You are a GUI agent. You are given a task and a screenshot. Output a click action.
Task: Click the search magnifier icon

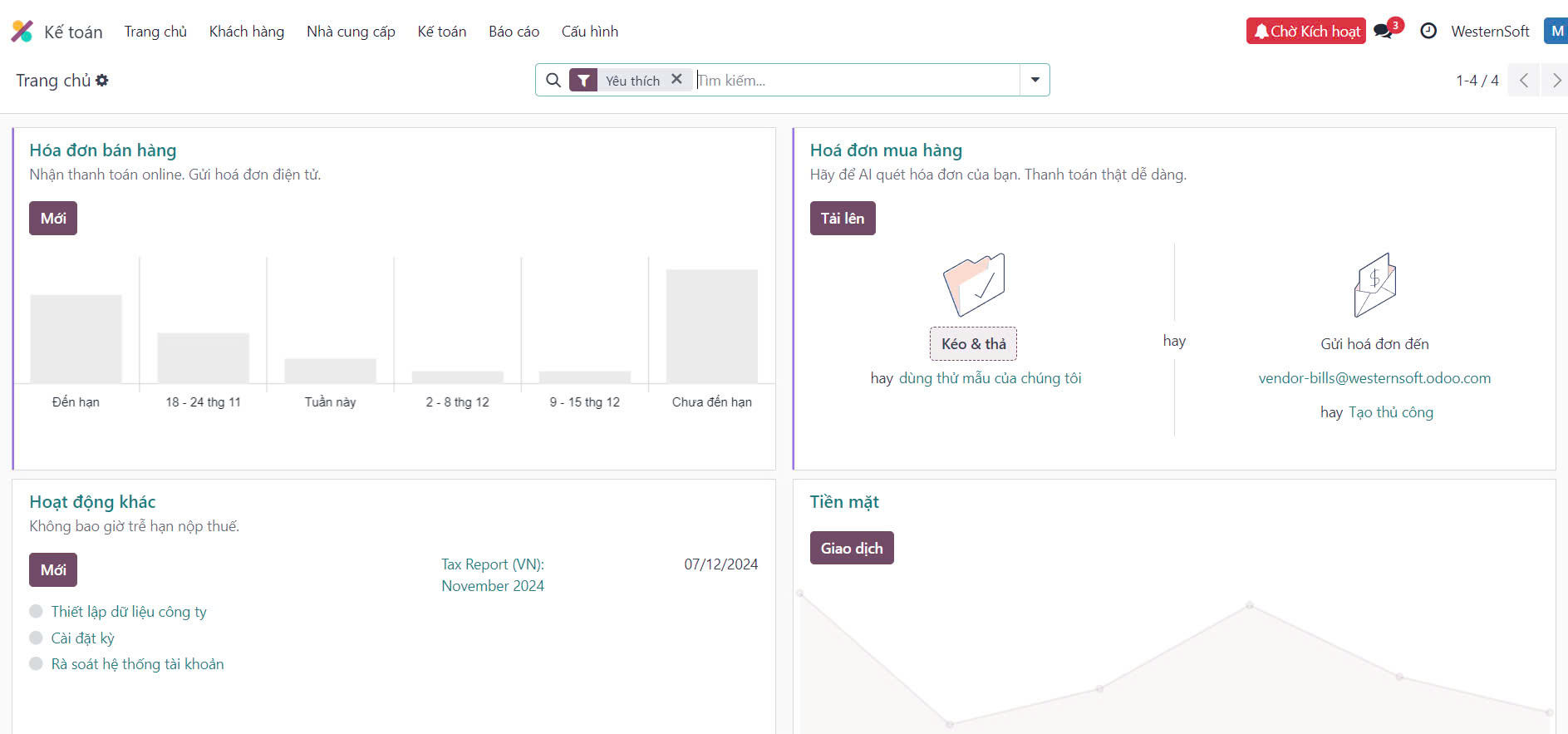(553, 81)
